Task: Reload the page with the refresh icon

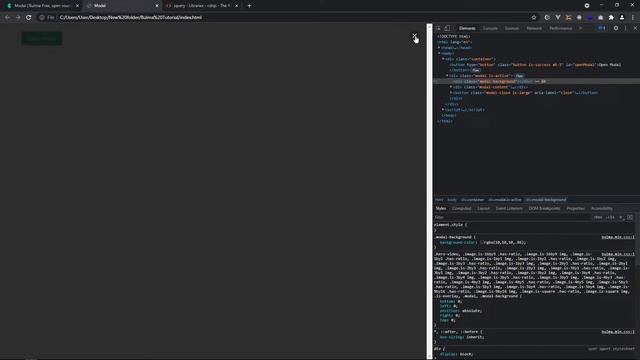Action: coord(29,18)
